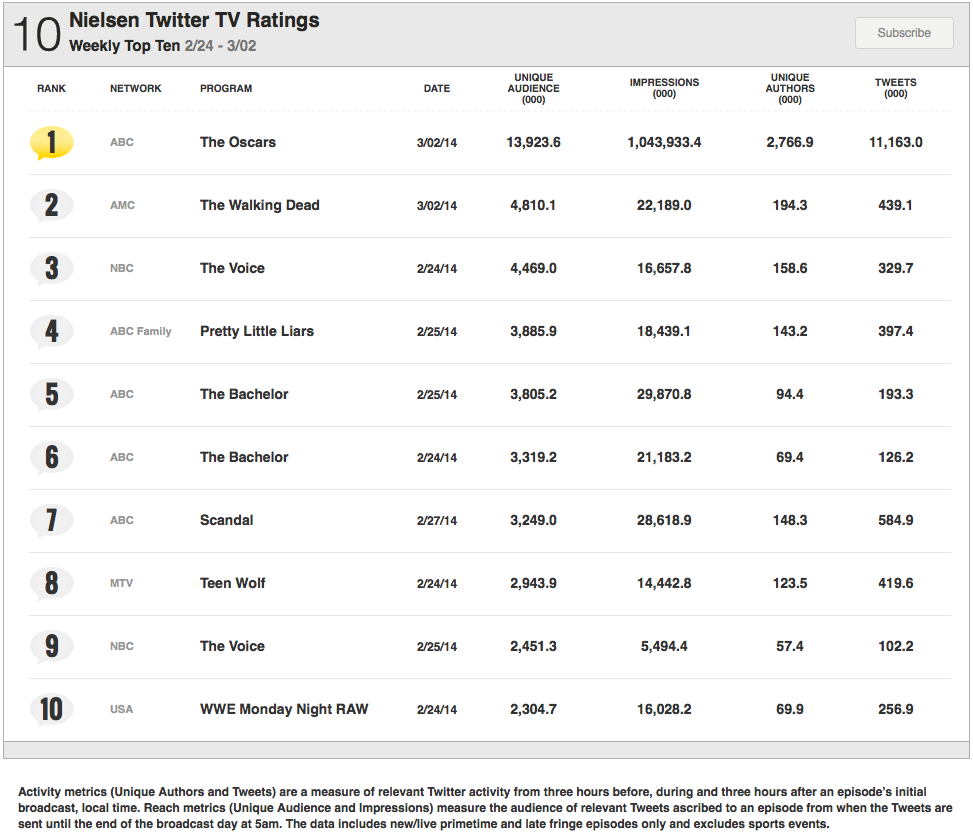Click the rank 5 speech bubble badge
The width and height of the screenshot is (973, 840).
[x=52, y=395]
